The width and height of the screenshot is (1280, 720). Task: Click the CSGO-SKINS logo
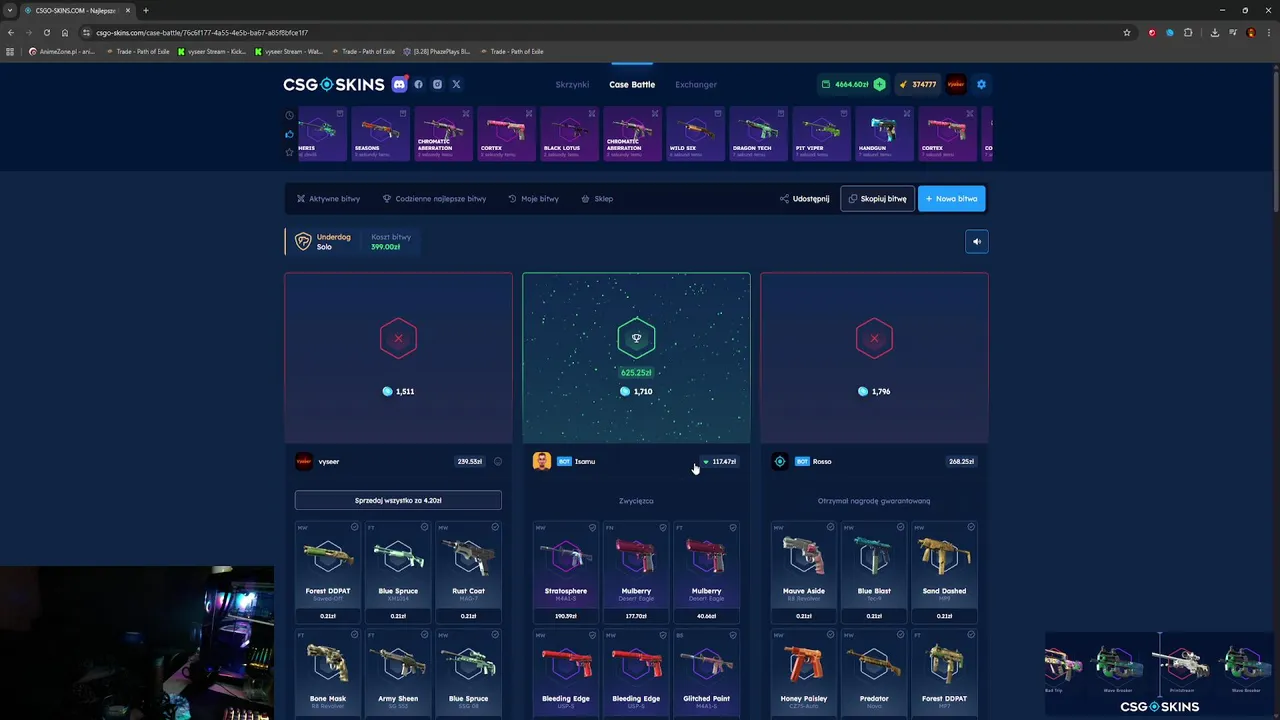pos(334,84)
